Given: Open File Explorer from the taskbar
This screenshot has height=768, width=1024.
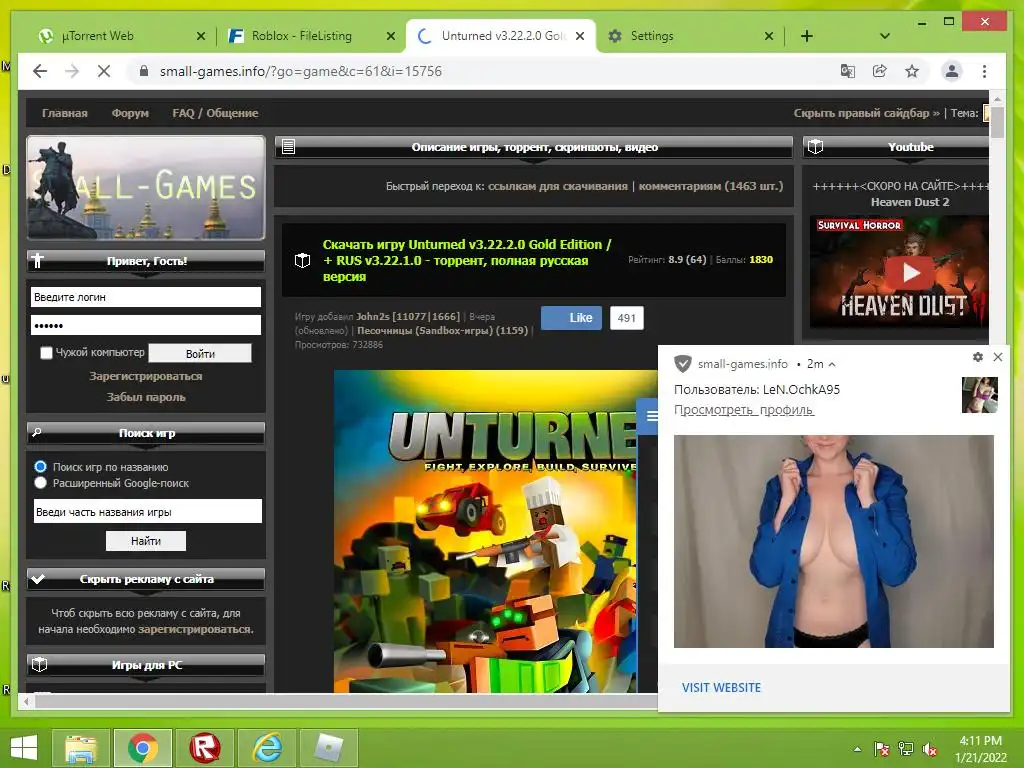Looking at the screenshot, I should point(80,748).
